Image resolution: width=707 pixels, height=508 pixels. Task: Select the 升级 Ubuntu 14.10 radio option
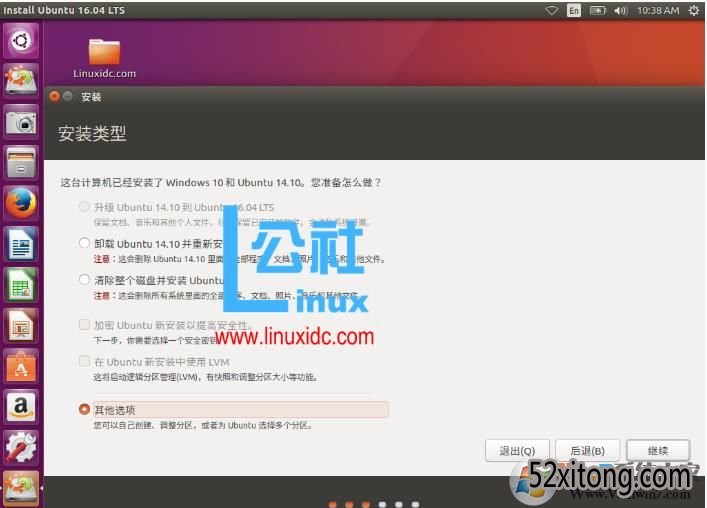[84, 206]
